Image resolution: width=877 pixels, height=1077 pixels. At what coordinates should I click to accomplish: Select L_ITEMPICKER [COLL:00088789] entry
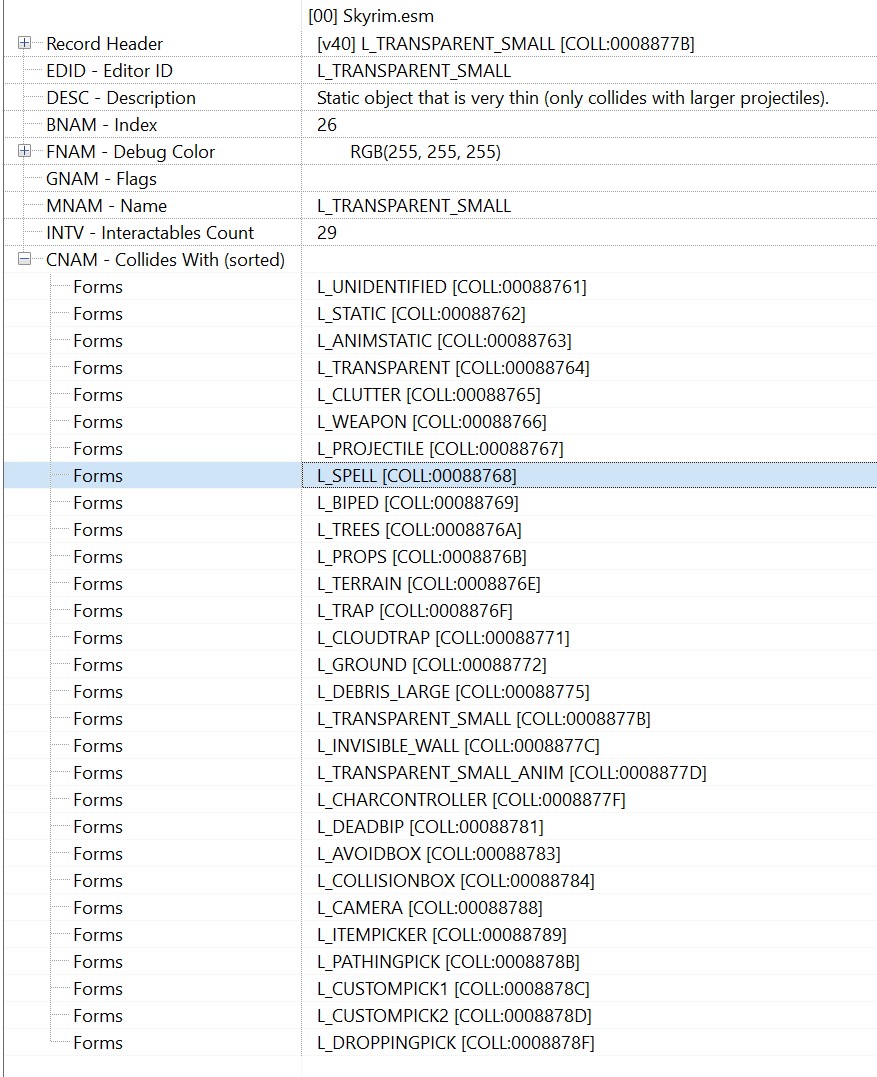coord(442,935)
